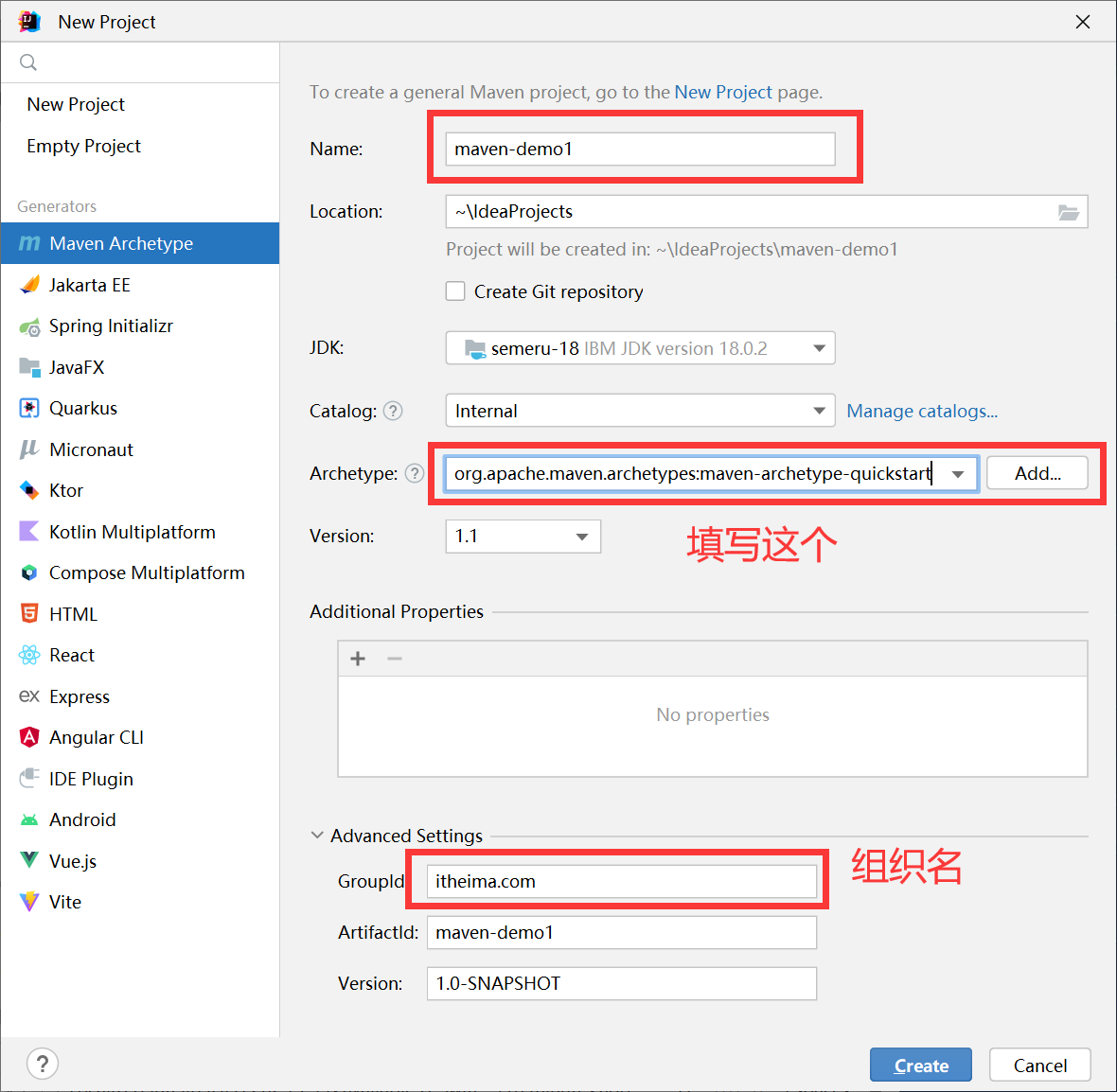
Task: Collapse the Advanced Settings section
Action: coord(317,835)
